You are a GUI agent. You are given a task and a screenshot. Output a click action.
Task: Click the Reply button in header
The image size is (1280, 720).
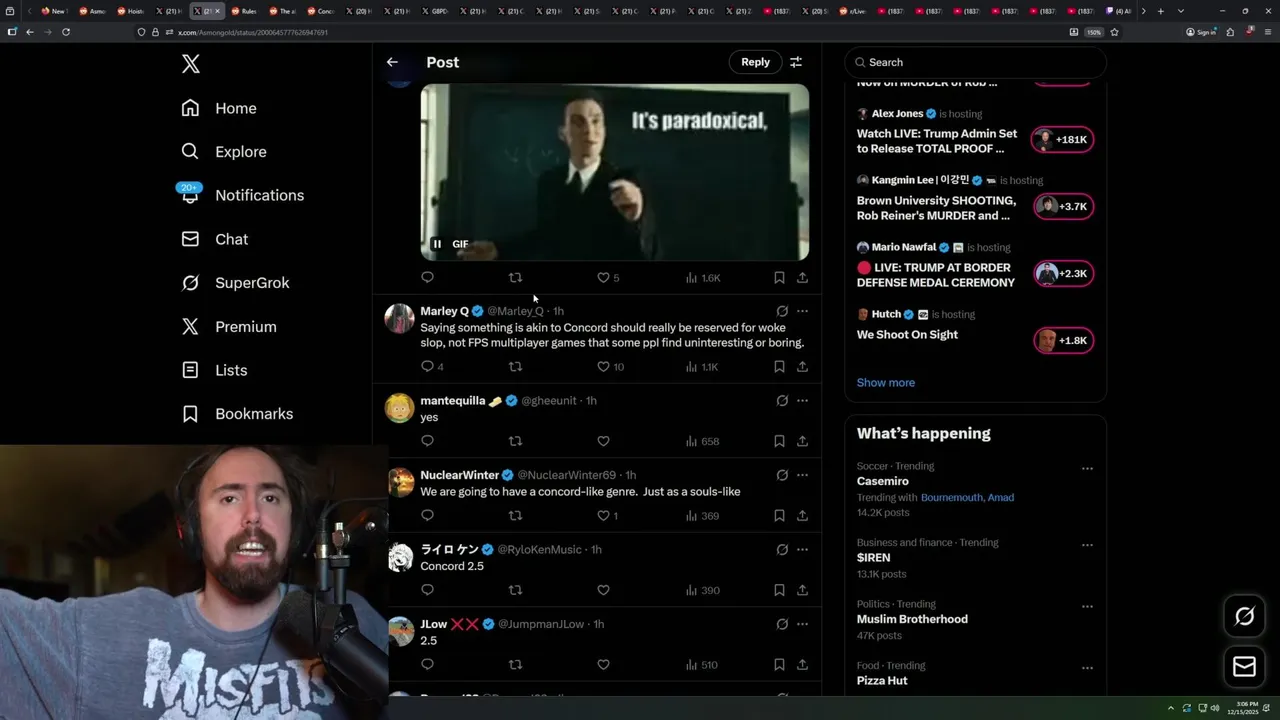pos(755,62)
